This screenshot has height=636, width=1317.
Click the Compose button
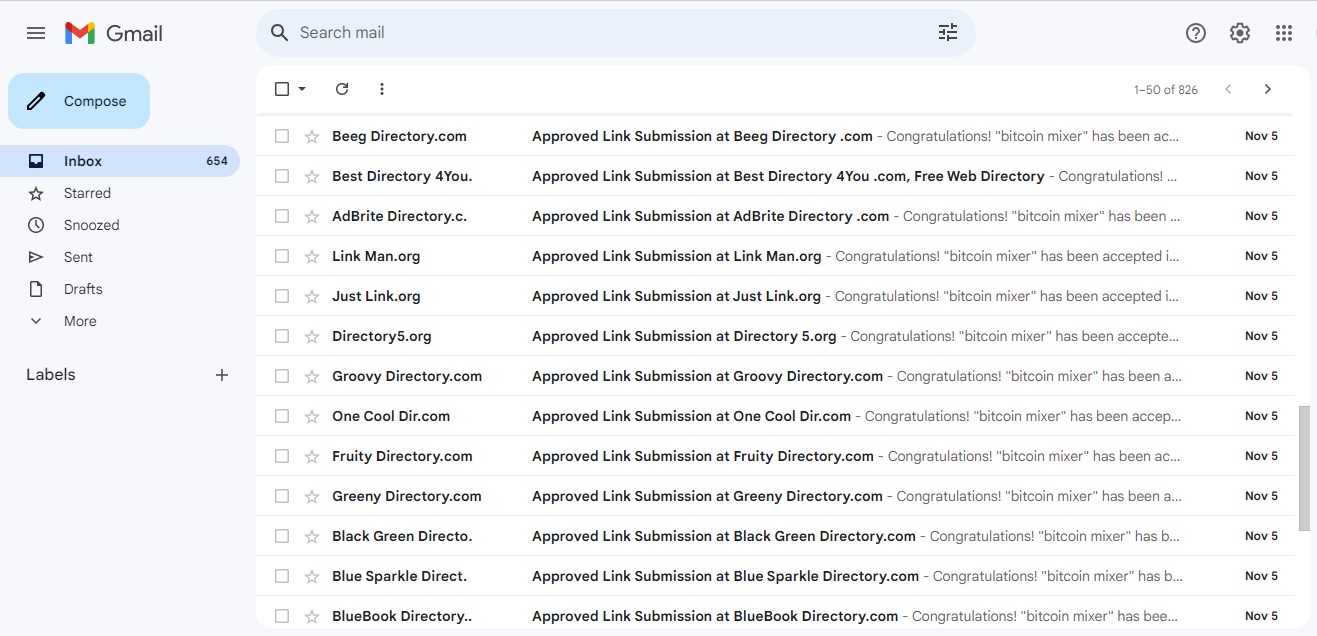pos(79,101)
